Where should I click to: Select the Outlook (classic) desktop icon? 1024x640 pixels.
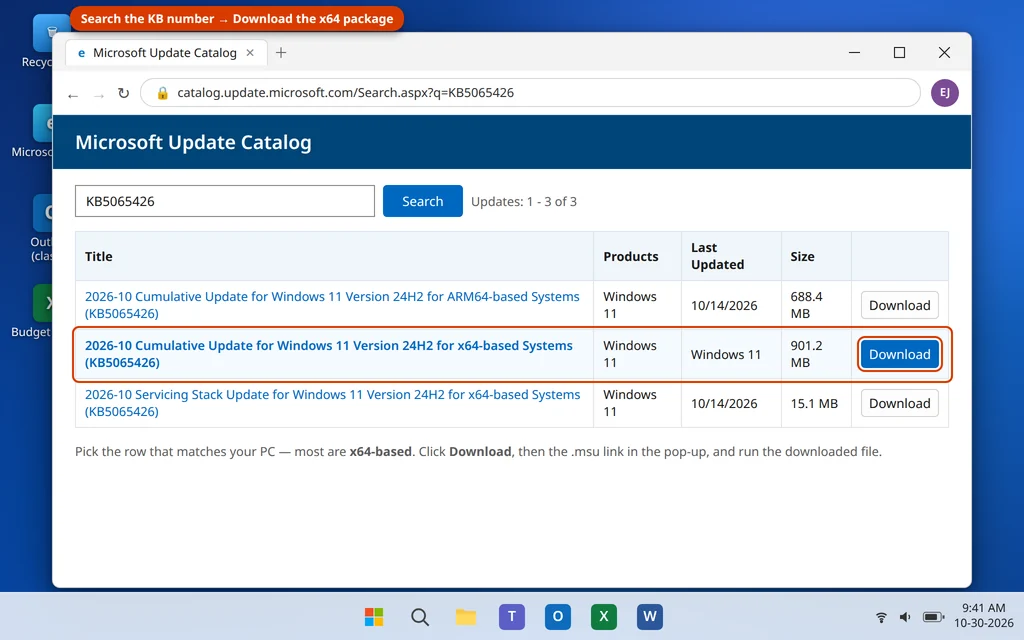point(42,229)
